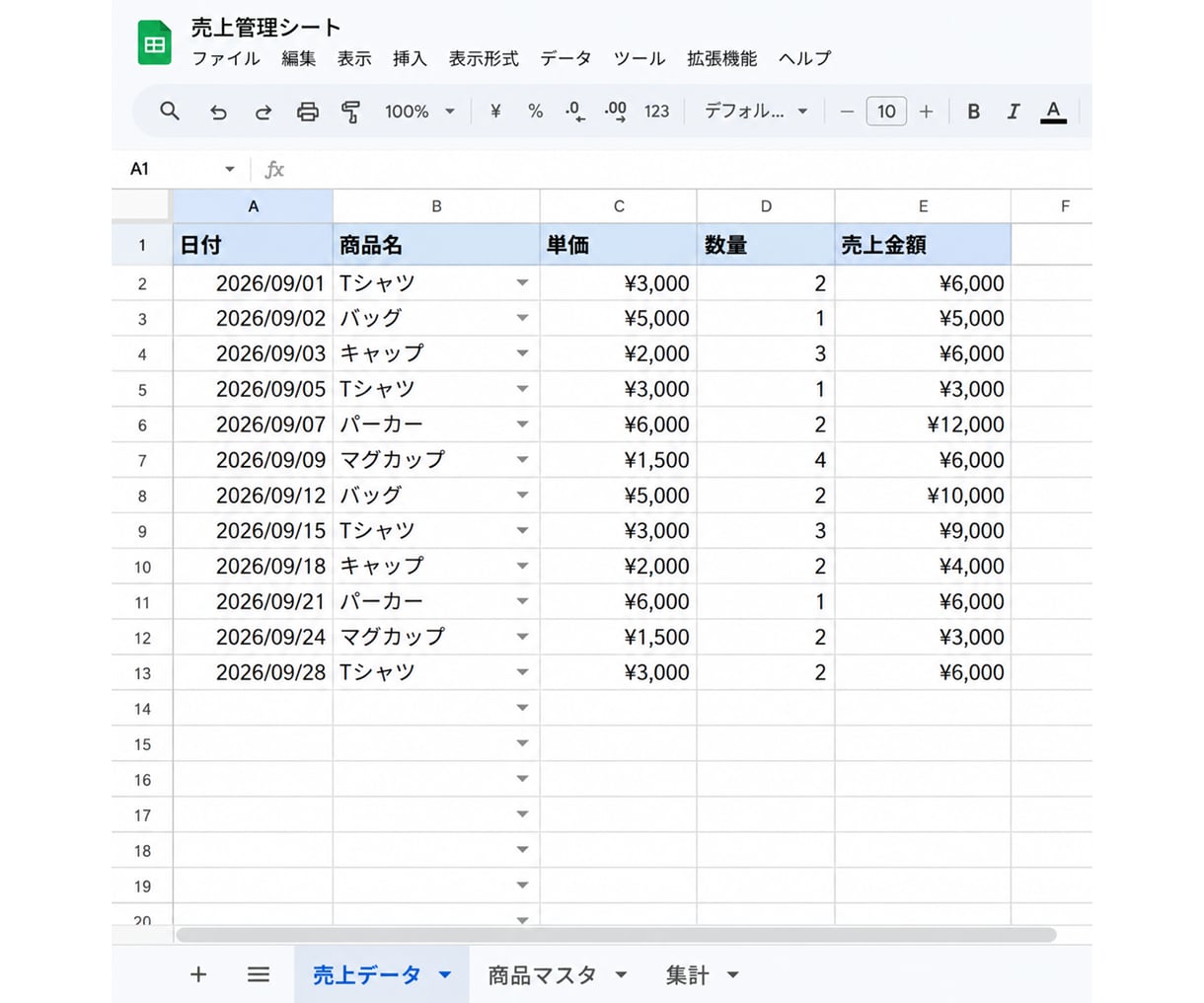This screenshot has height=1003, width=1204.
Task: Open the zoom level 100% dropdown
Action: click(420, 112)
